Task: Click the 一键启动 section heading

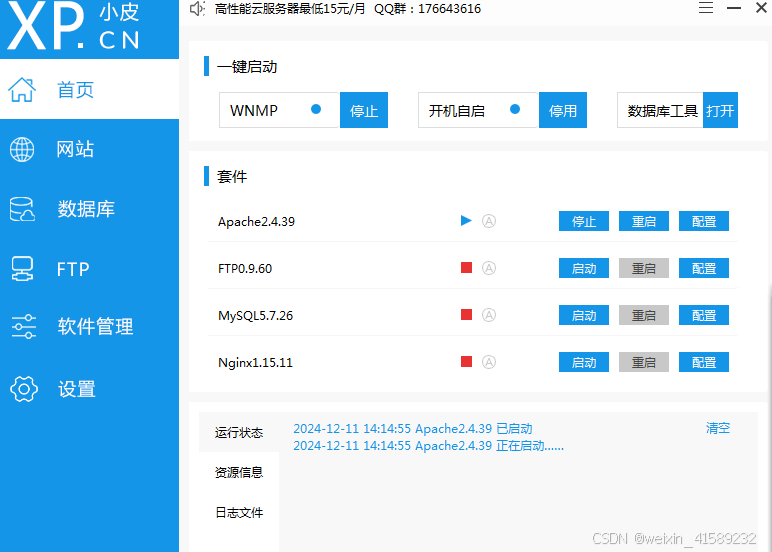Action: click(247, 66)
